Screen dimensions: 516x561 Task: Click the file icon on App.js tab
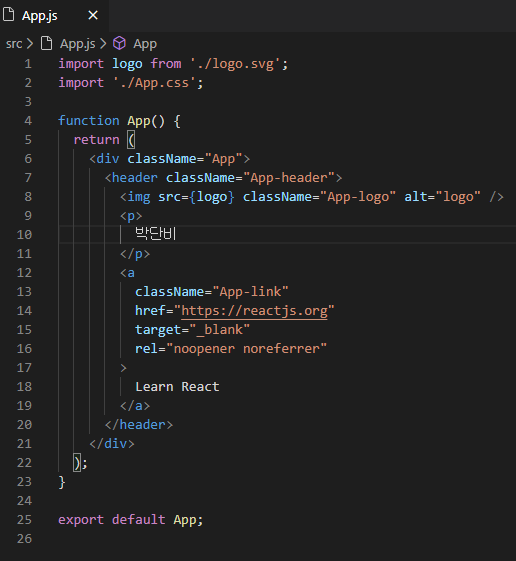(x=9, y=15)
